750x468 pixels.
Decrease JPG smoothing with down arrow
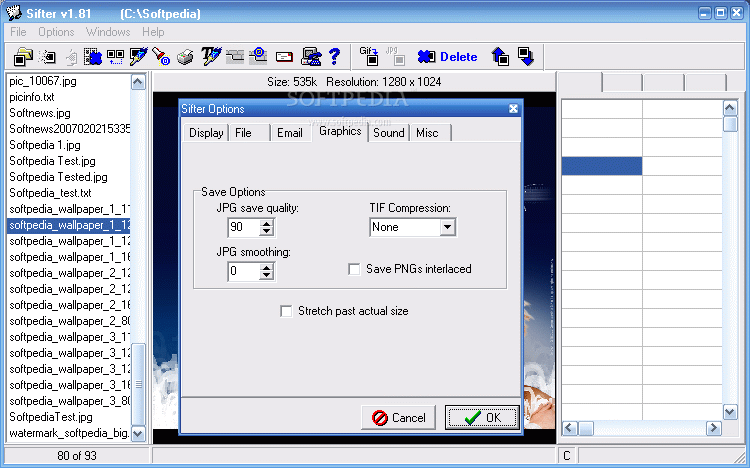tap(266, 276)
